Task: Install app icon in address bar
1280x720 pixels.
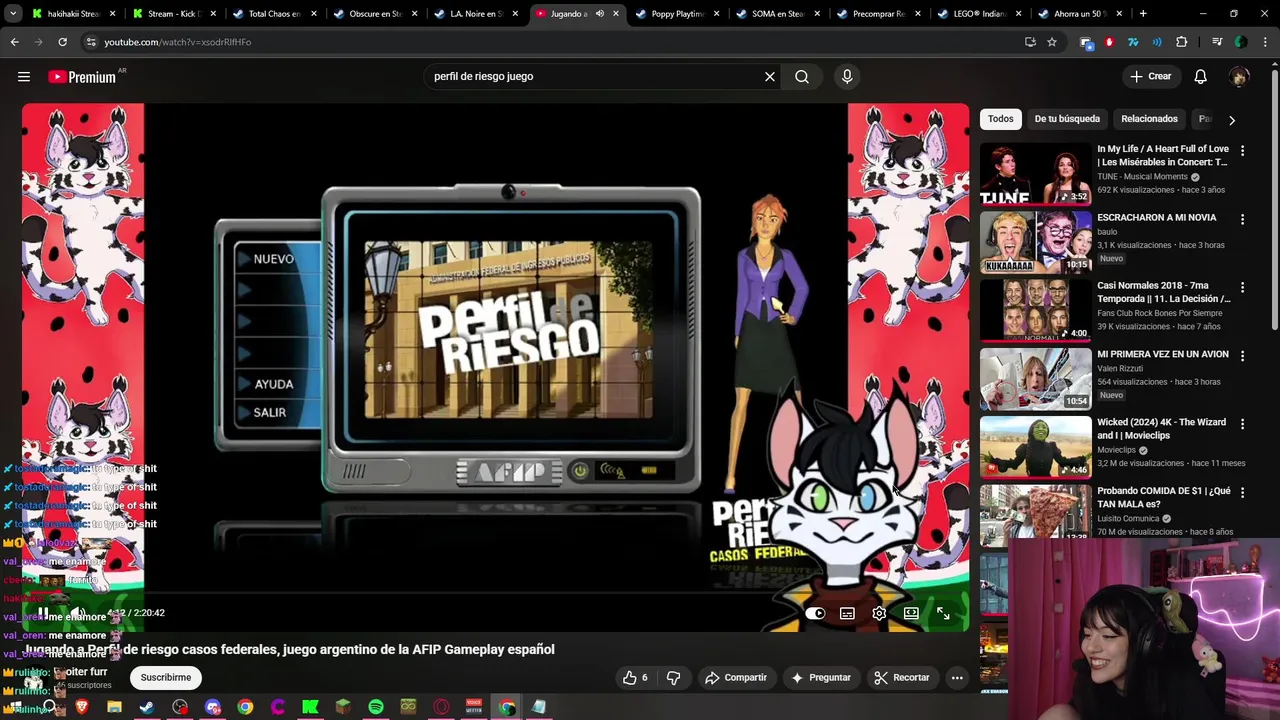Action: (1030, 42)
